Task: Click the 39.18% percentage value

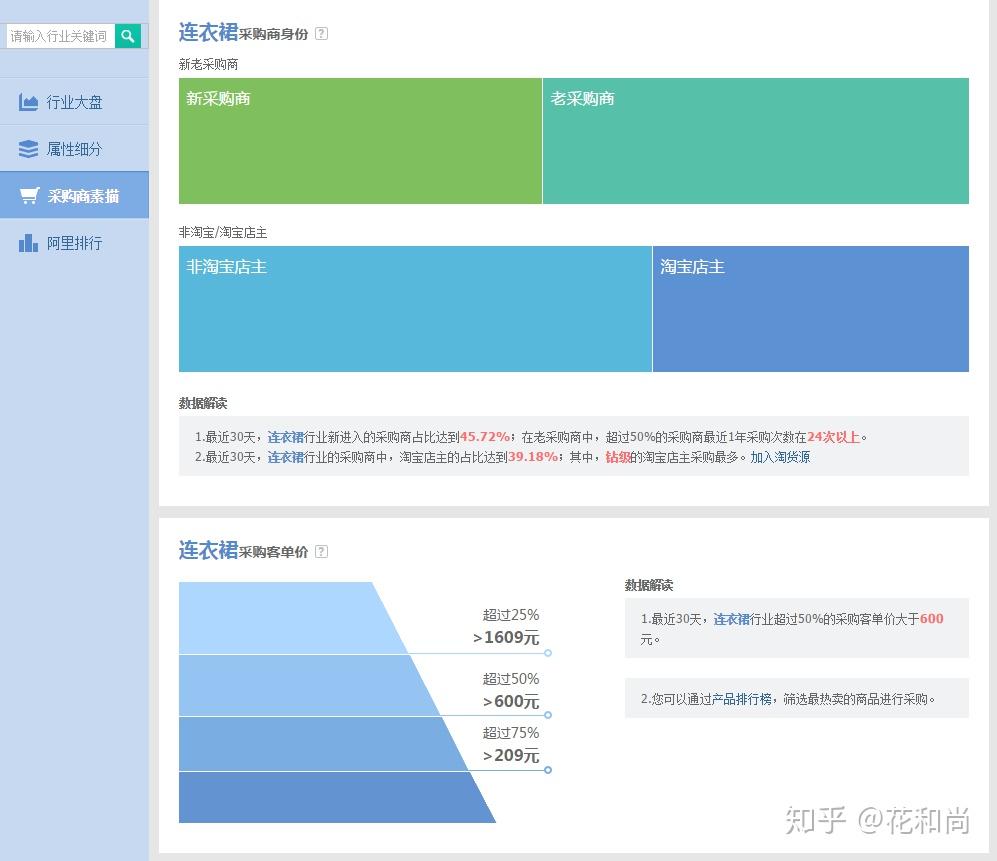Action: coord(532,457)
